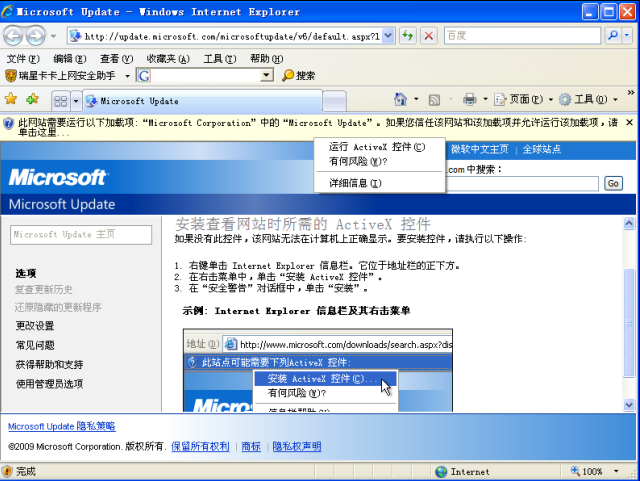Open recent pages dropdown next to Forward

point(53,36)
